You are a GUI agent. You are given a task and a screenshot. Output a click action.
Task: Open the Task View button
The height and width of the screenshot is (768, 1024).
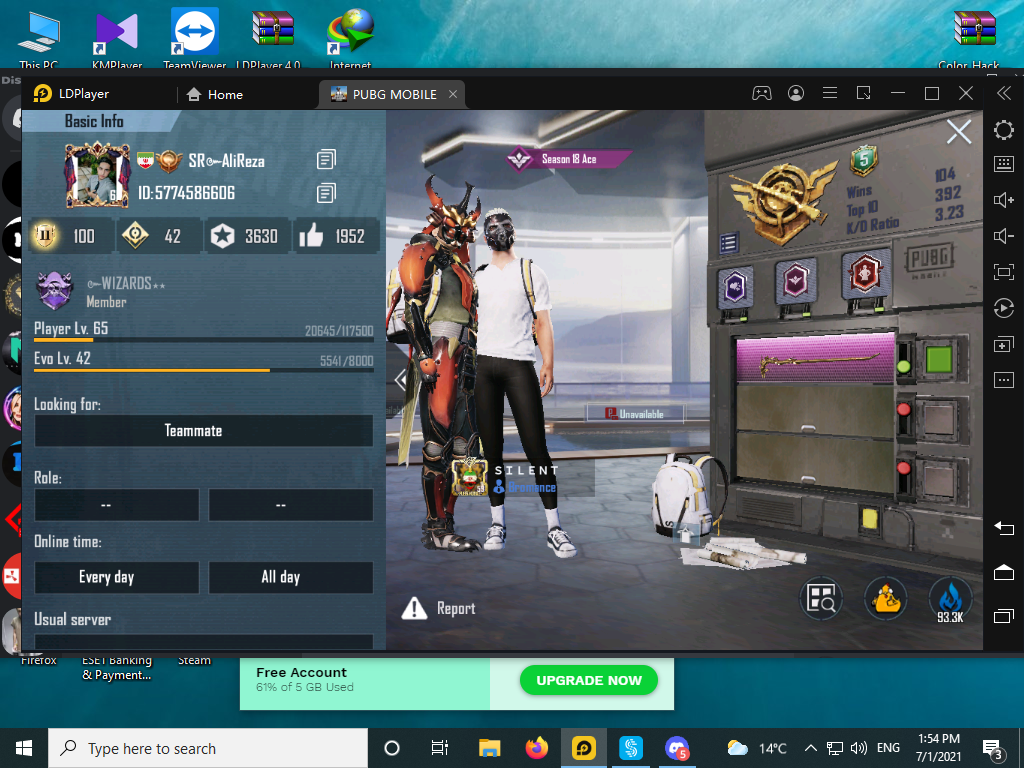440,748
